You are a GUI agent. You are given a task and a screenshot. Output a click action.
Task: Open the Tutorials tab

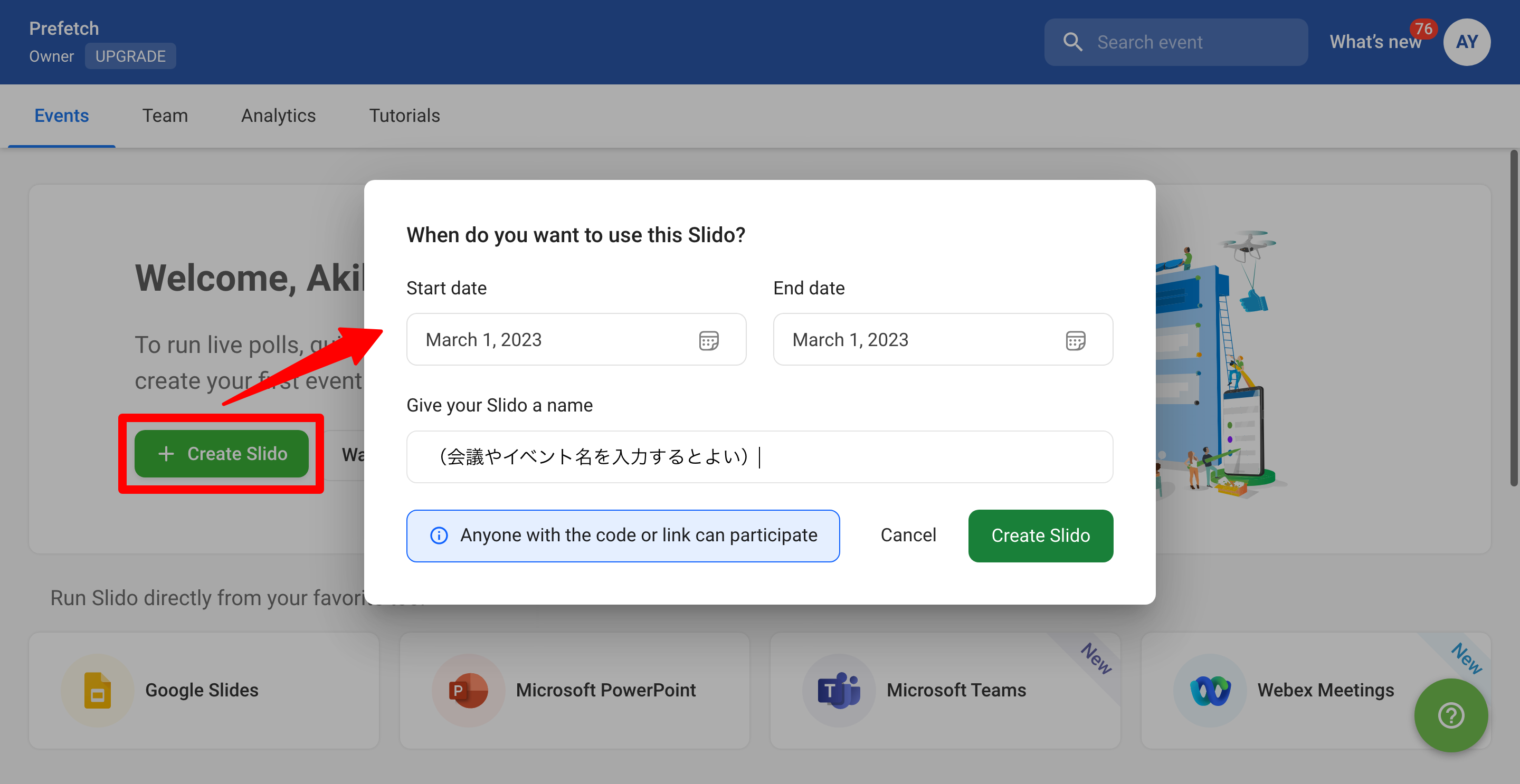coord(404,116)
